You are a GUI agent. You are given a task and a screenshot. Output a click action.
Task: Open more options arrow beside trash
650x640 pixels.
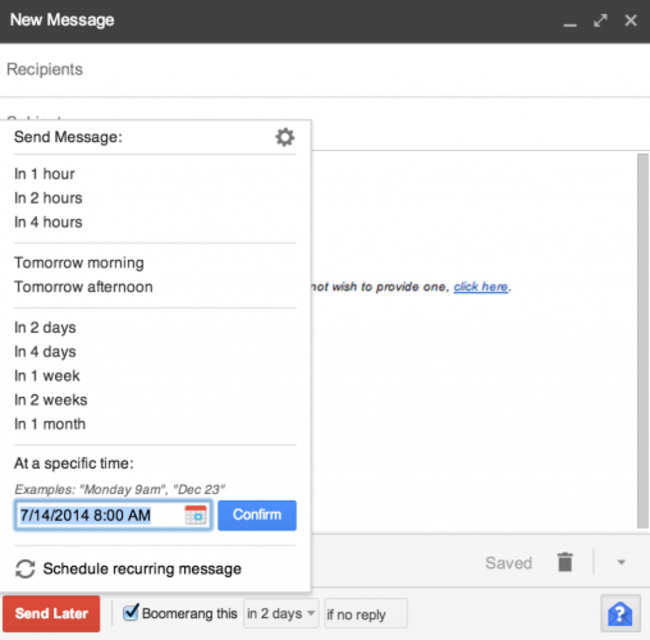pyautogui.click(x=620, y=562)
